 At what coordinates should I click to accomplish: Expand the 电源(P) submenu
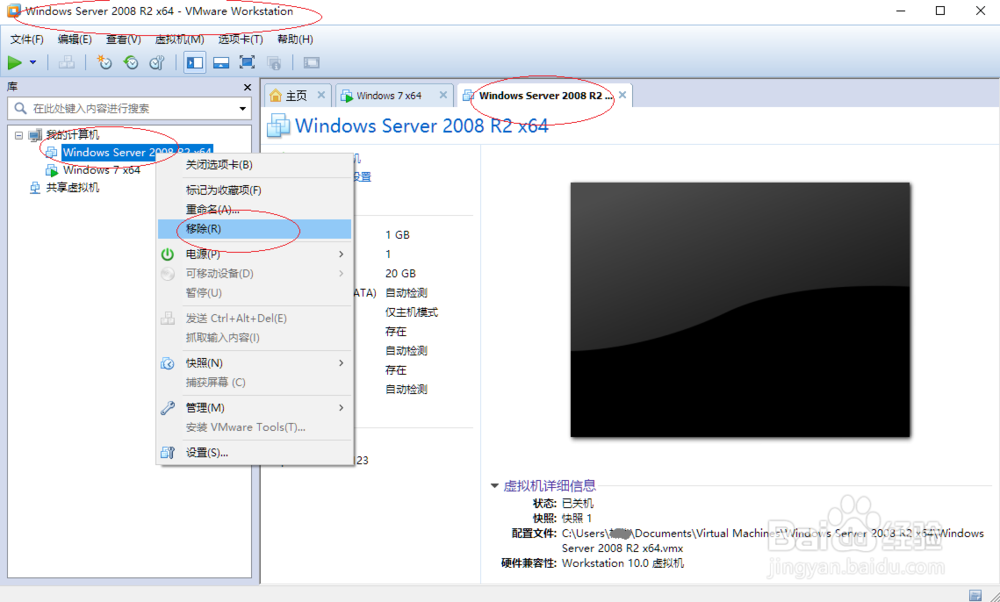254,254
